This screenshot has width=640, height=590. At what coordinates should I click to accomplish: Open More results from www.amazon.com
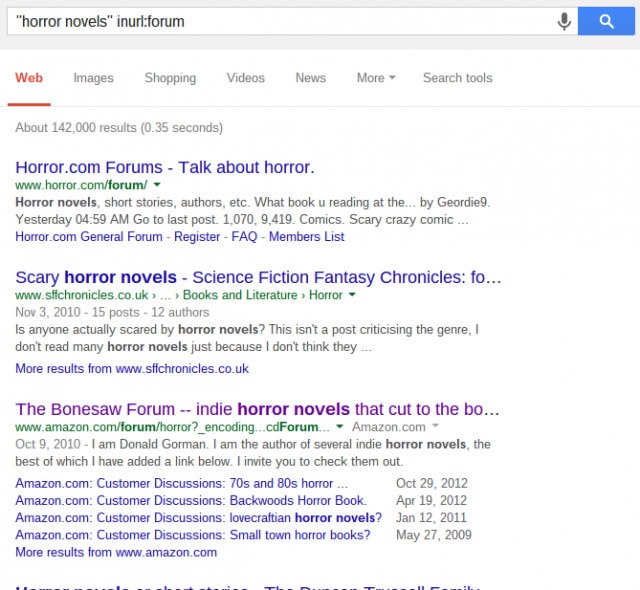point(116,552)
